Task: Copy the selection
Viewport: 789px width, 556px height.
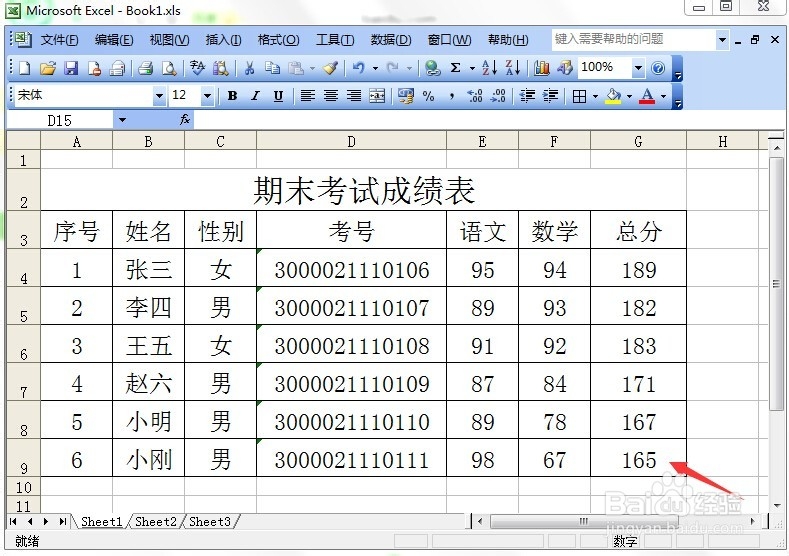Action: point(272,68)
